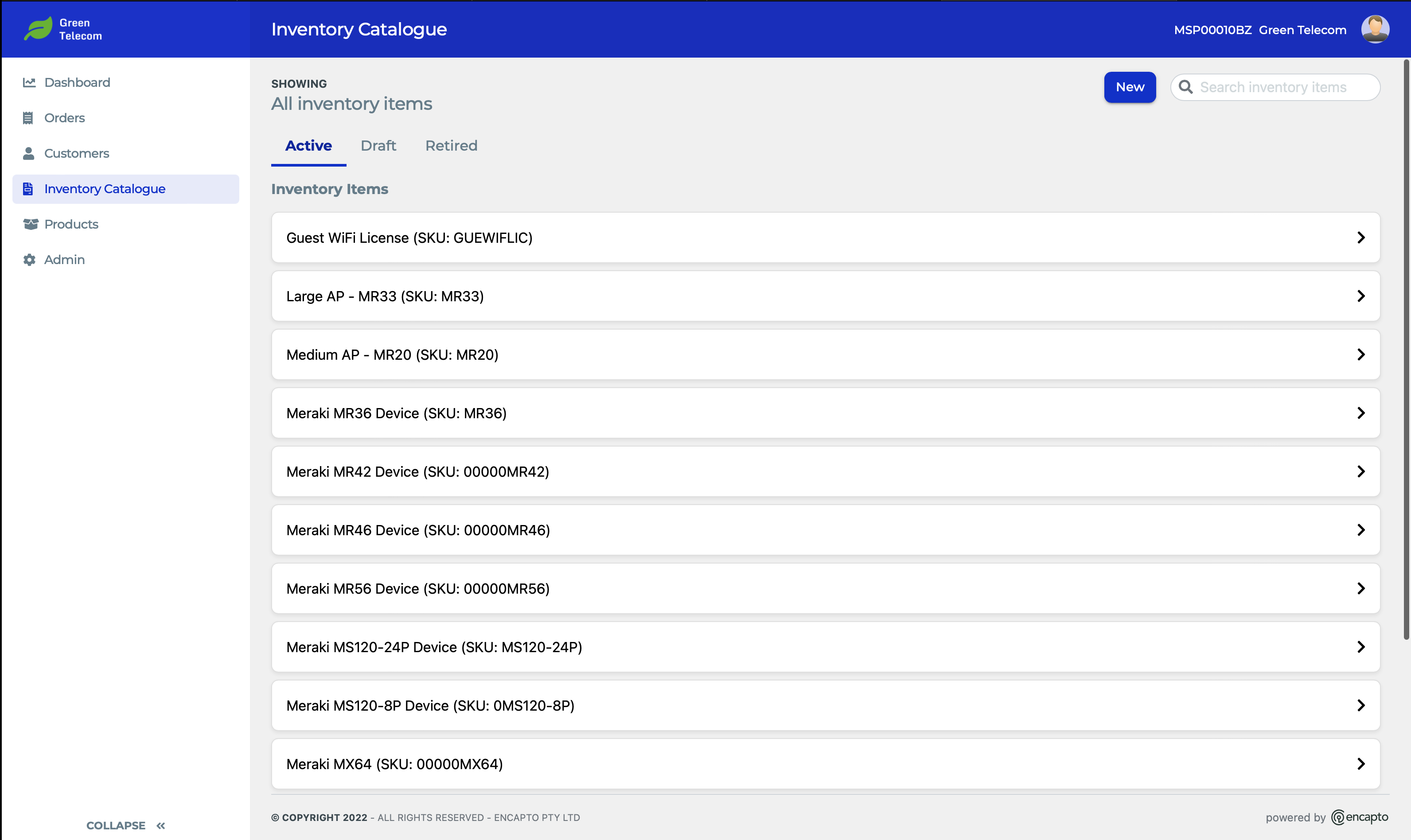Click the collapse double-chevron icon
Image resolution: width=1411 pixels, height=840 pixels.
161,825
